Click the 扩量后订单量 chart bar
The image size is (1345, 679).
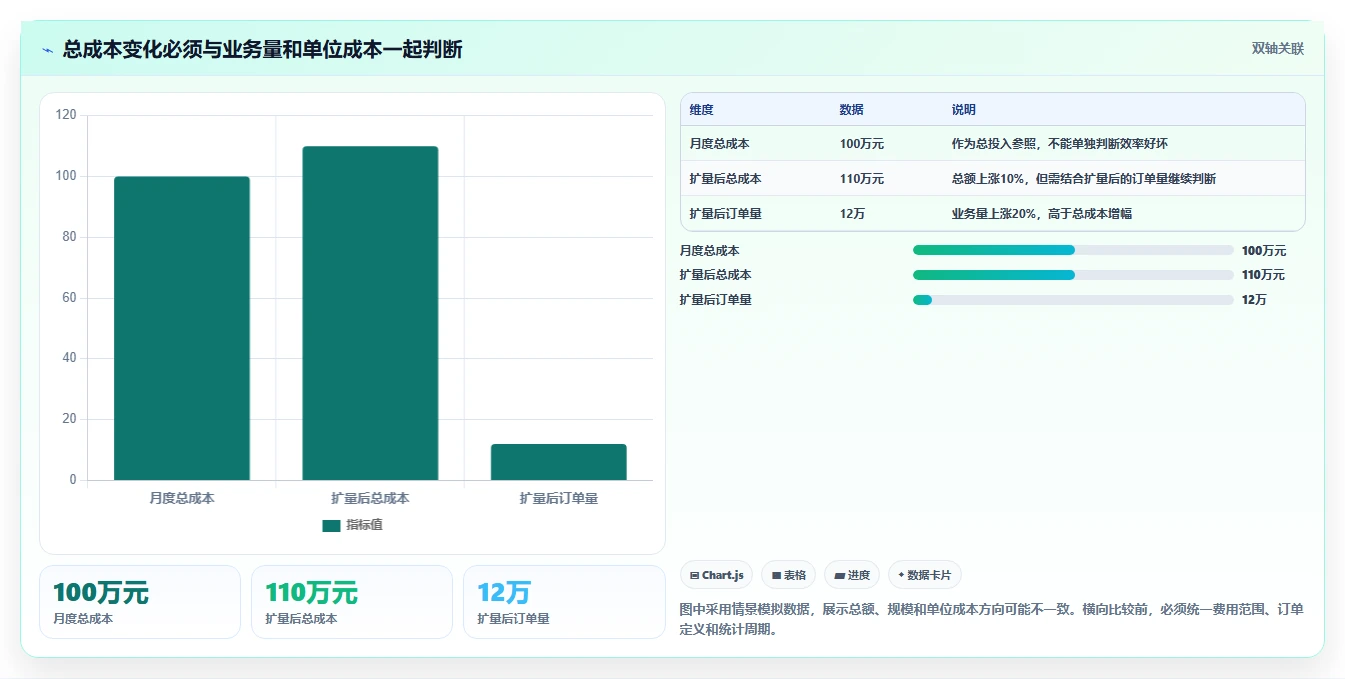coord(558,462)
